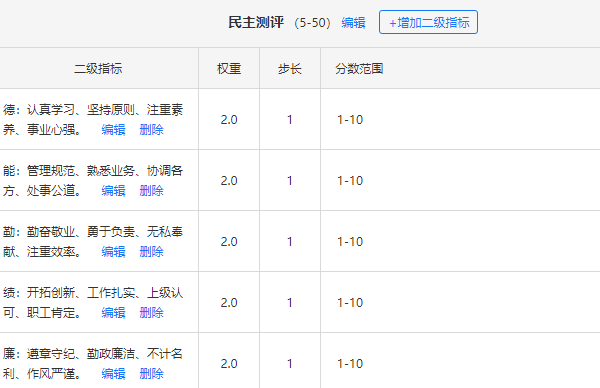Click score range 1-10 in 绩 row
The image size is (600, 388).
[x=350, y=303]
